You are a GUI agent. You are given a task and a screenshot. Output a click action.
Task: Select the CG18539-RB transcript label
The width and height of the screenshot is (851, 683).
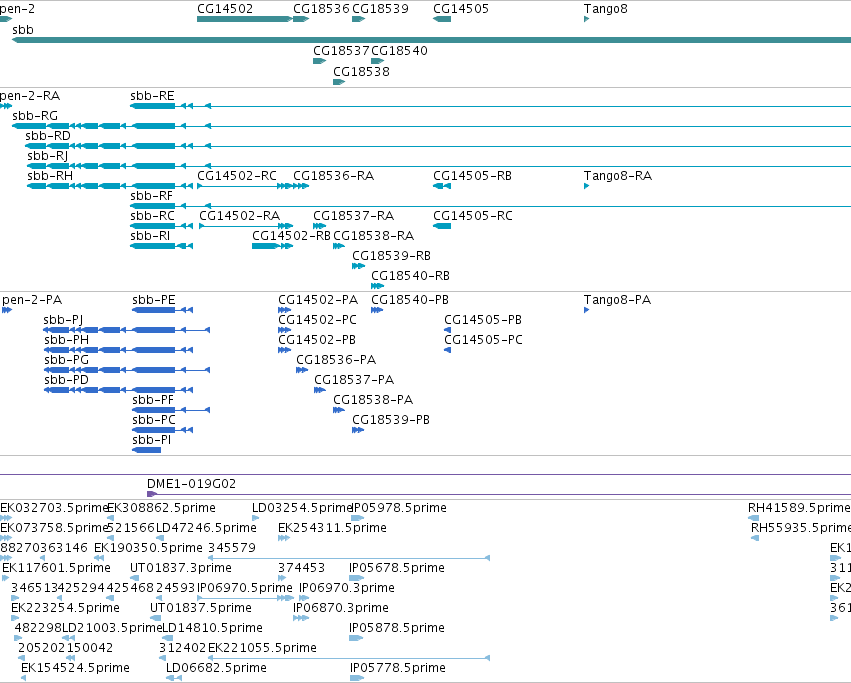click(391, 256)
